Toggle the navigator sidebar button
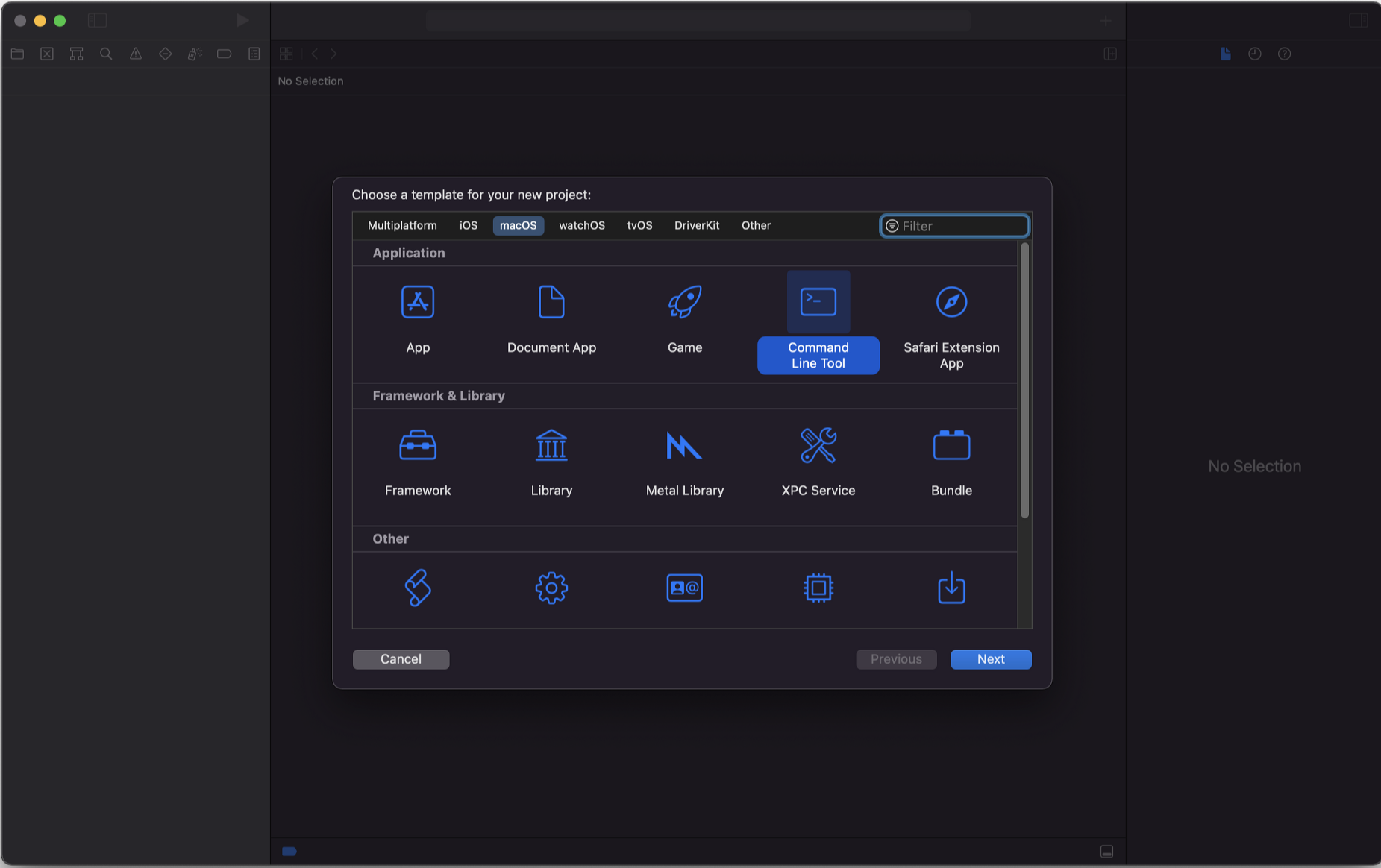 tap(98, 20)
